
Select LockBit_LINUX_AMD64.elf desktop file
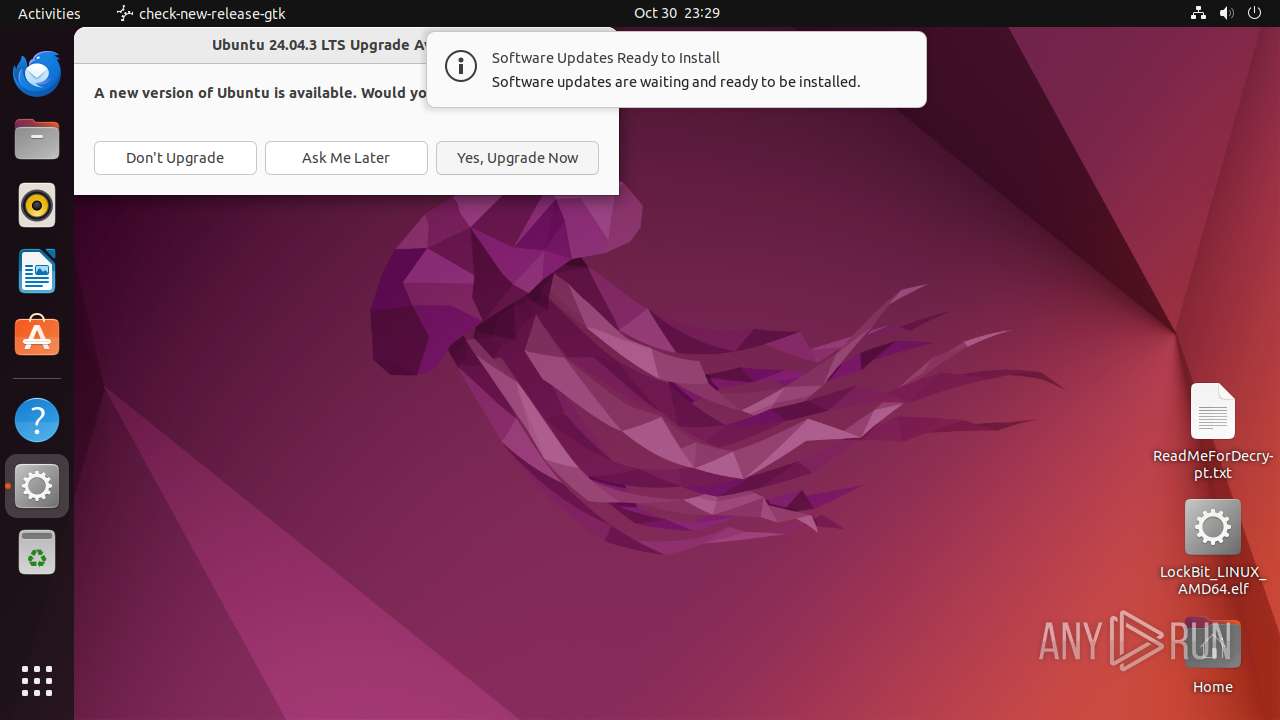point(1213,548)
